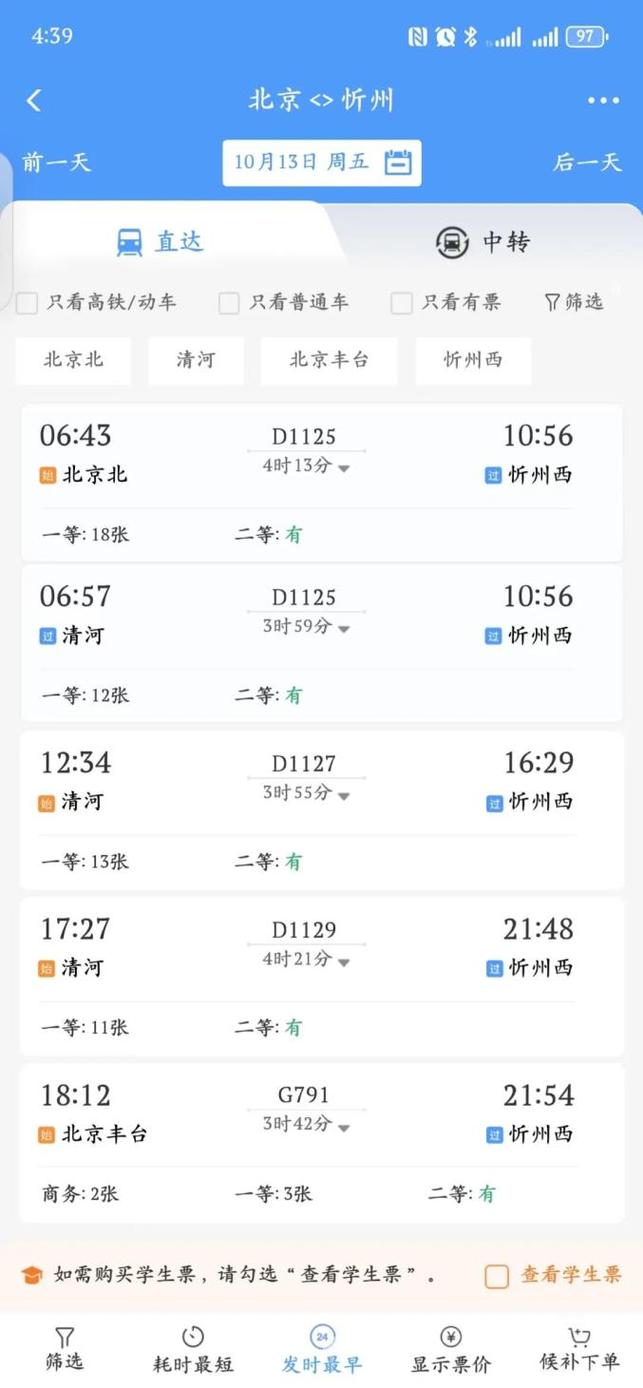Choose the 忻州西 station filter chip
The width and height of the screenshot is (643, 1388).
tap(472, 360)
